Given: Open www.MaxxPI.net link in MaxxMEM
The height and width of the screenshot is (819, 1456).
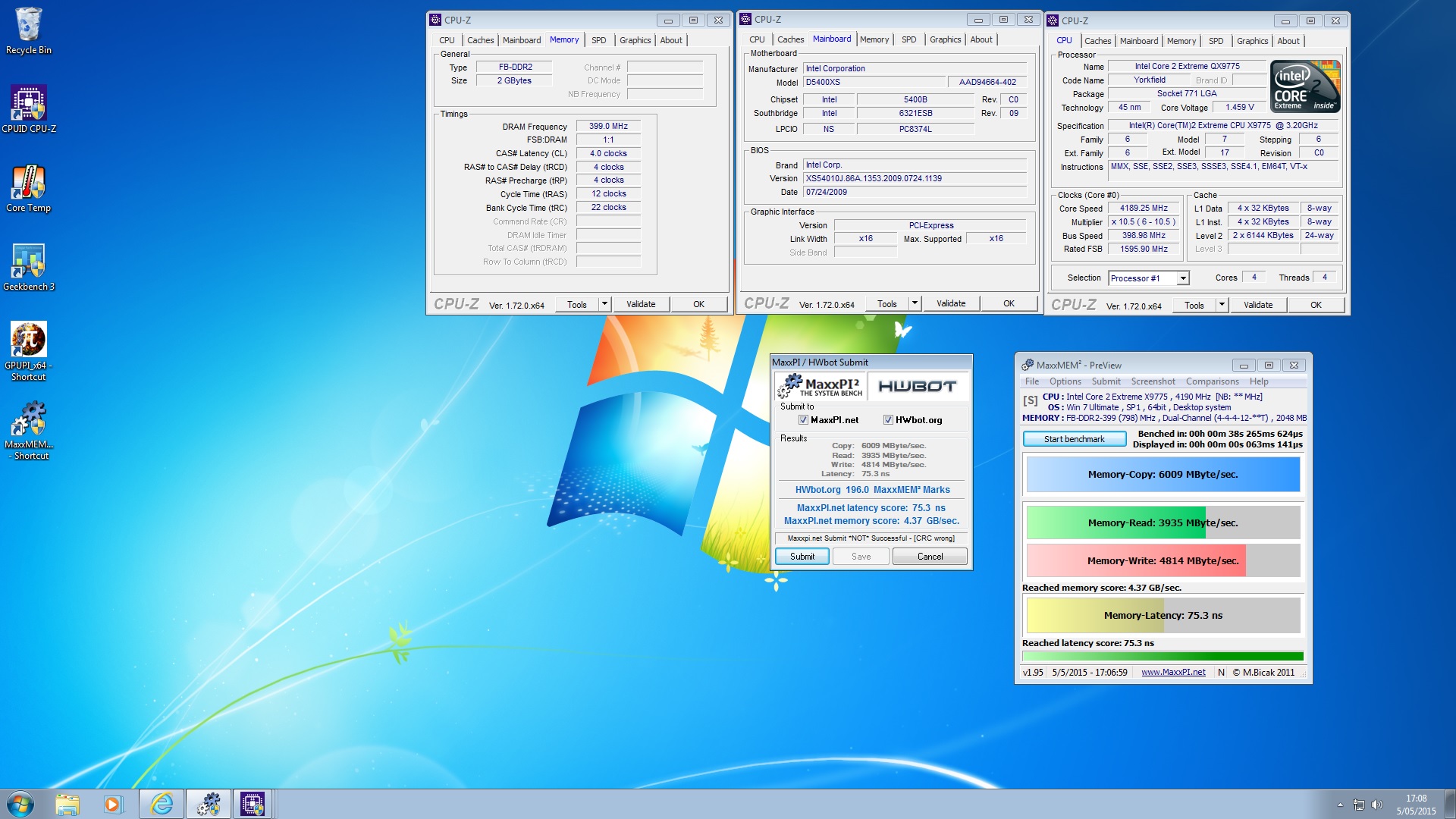Looking at the screenshot, I should click(1173, 673).
